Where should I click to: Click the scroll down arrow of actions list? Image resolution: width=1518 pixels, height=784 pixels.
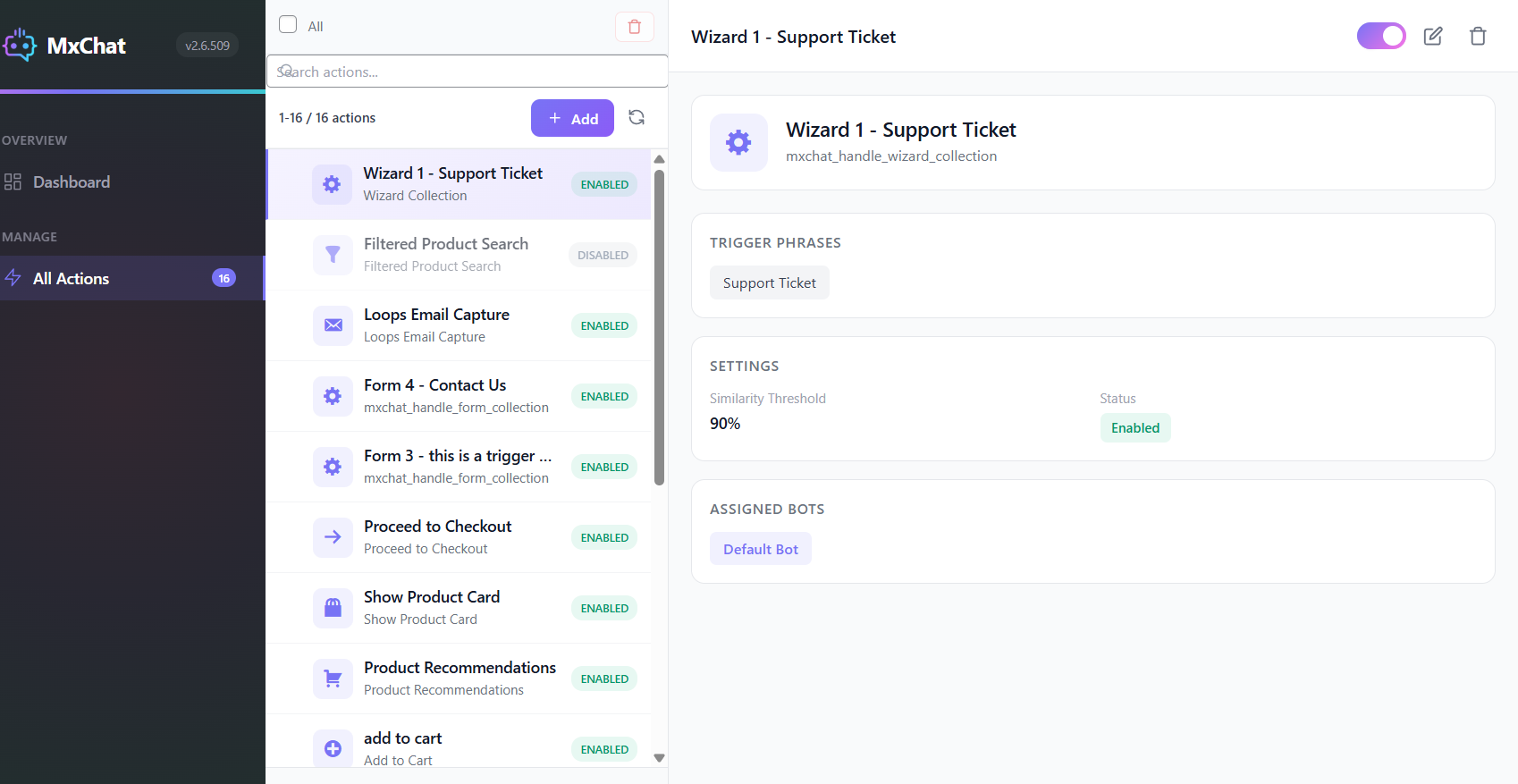click(660, 758)
